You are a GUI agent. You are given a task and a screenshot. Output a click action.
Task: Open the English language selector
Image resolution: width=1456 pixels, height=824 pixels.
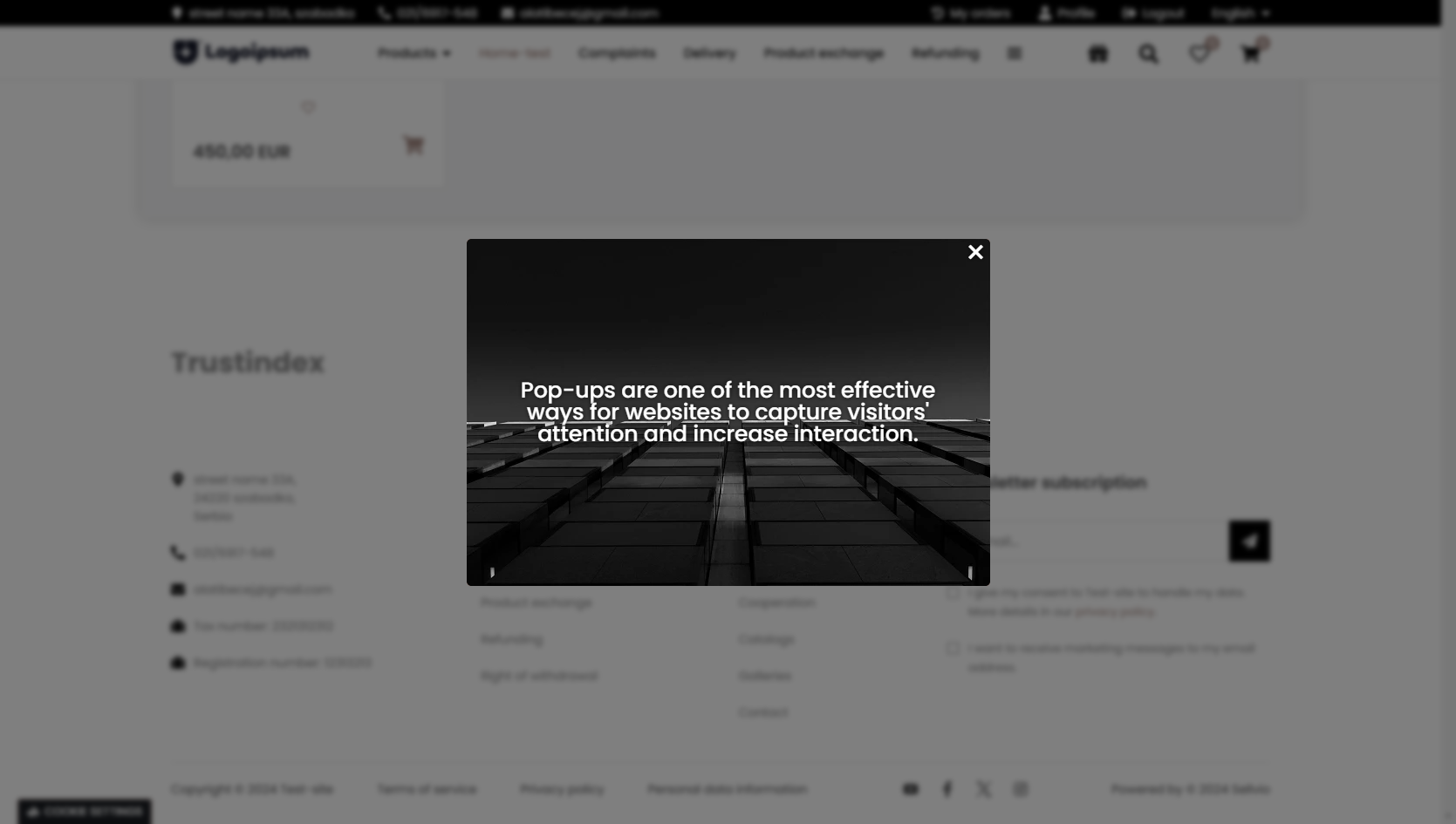(x=1238, y=13)
